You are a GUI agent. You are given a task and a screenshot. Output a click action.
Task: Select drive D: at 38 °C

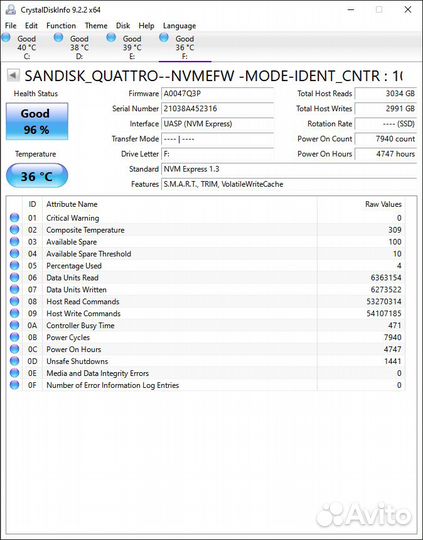79,47
